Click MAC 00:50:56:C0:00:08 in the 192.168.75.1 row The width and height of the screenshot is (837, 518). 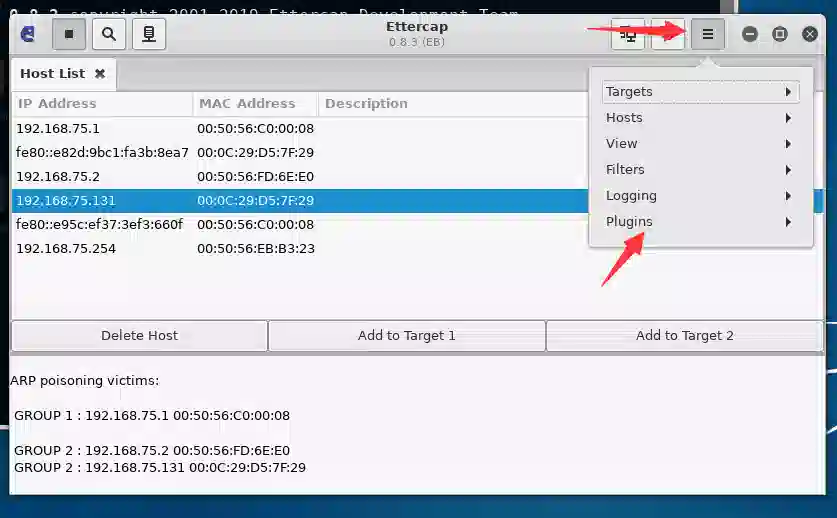coord(255,129)
